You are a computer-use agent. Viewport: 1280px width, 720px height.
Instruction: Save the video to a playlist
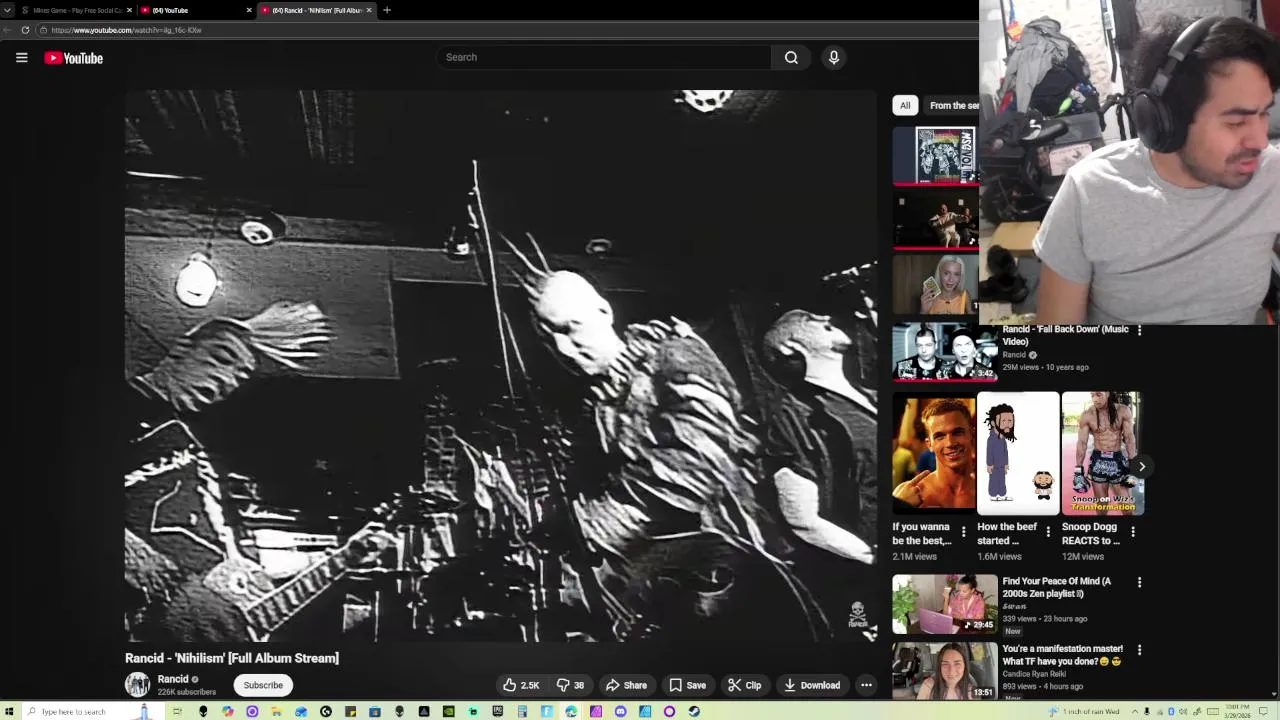687,685
